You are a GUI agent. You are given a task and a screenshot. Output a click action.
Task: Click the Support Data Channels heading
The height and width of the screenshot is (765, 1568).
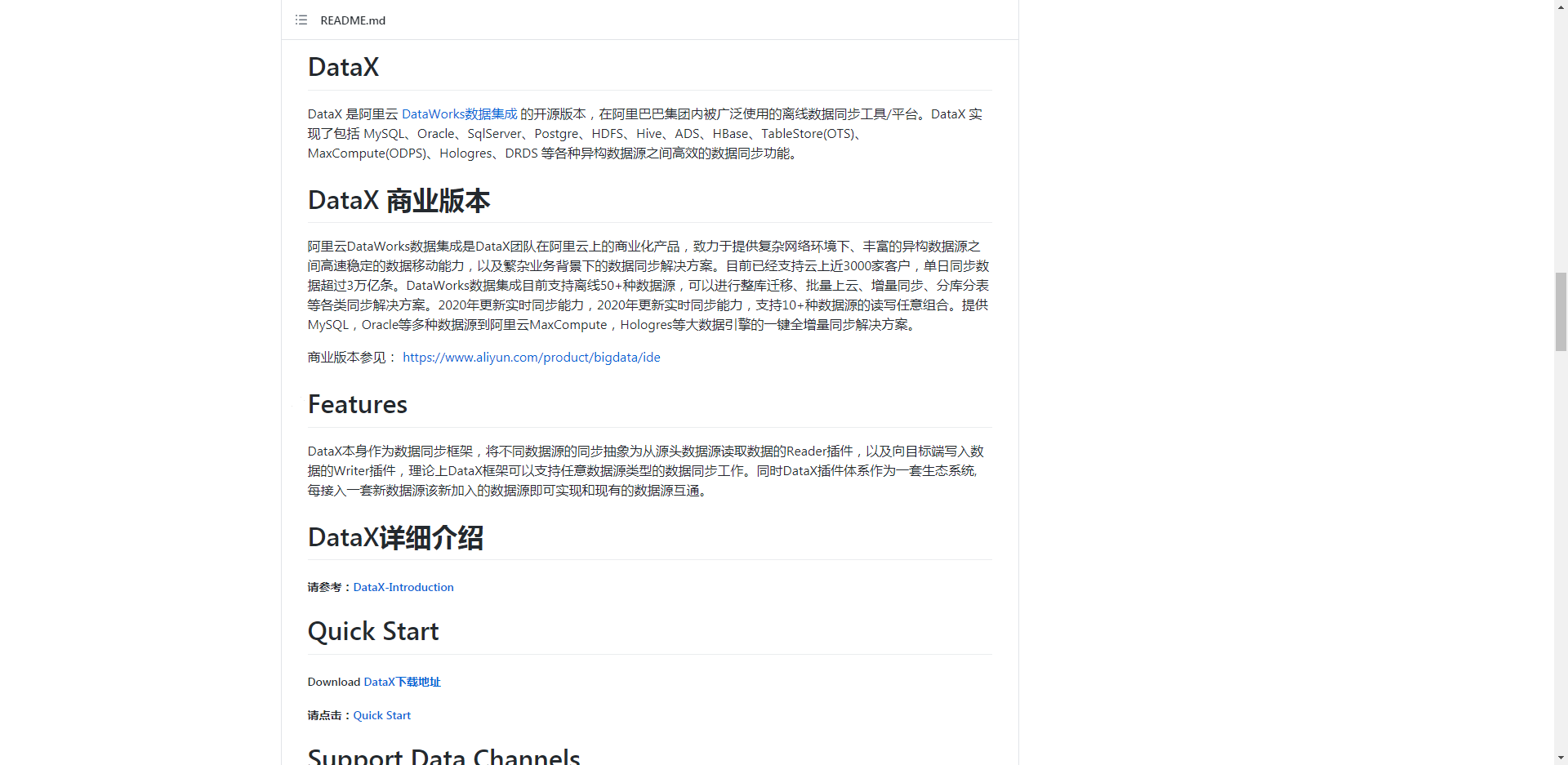pos(443,756)
